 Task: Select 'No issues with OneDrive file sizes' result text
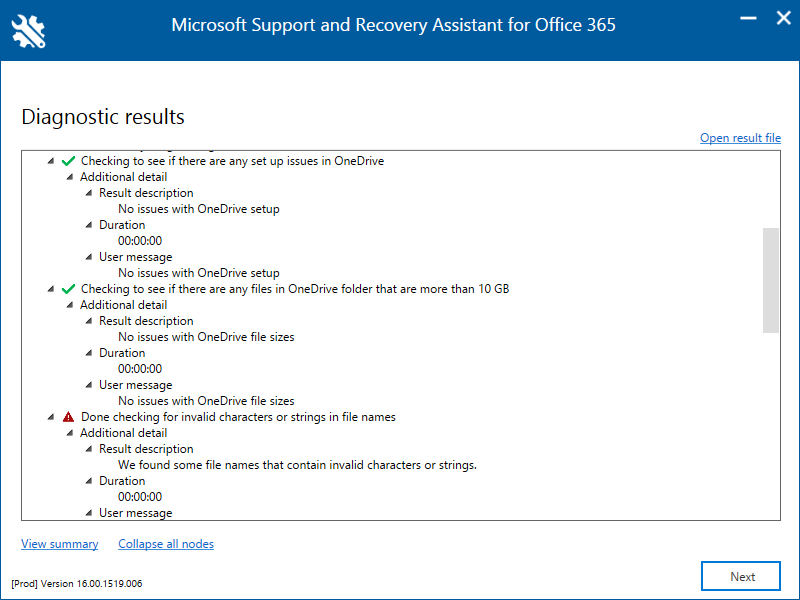tap(206, 337)
